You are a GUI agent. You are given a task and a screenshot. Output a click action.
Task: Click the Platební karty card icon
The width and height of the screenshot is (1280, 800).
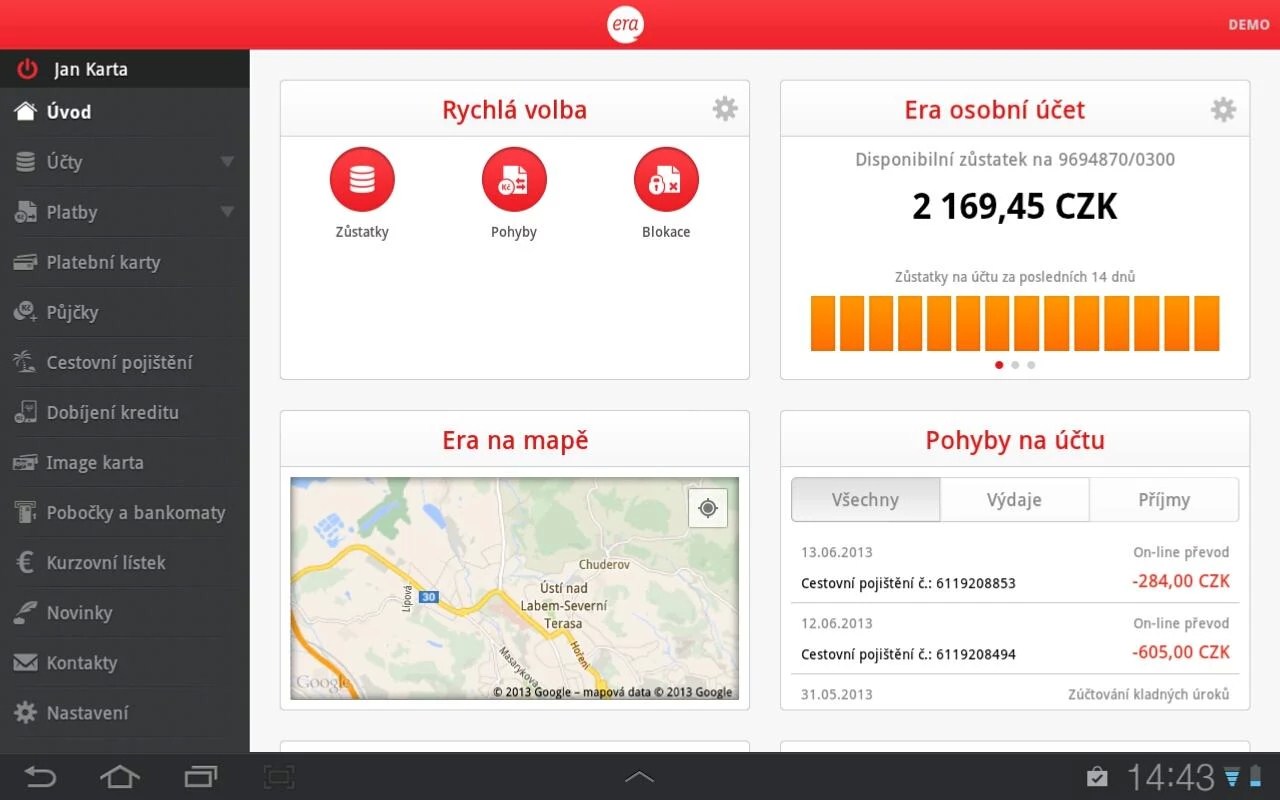click(26, 262)
